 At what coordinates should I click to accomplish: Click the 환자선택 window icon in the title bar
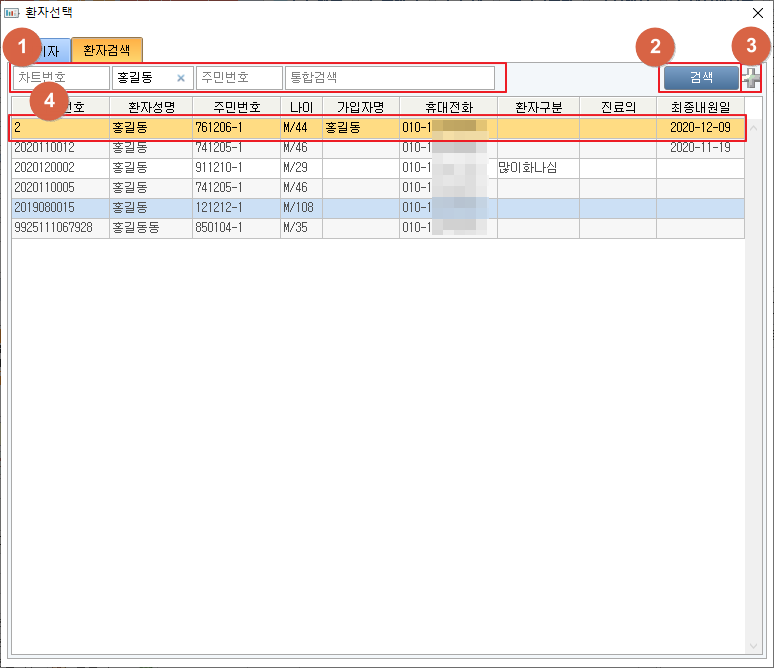click(12, 13)
